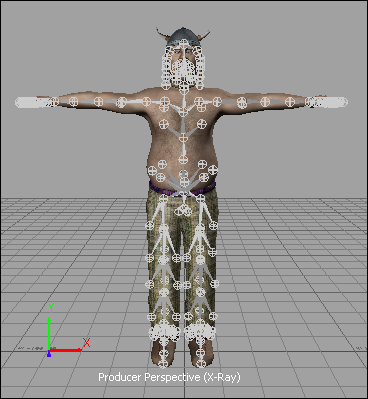Image resolution: width=368 pixels, height=399 pixels.
Task: Select the neck effector below the beard
Action: point(183,89)
